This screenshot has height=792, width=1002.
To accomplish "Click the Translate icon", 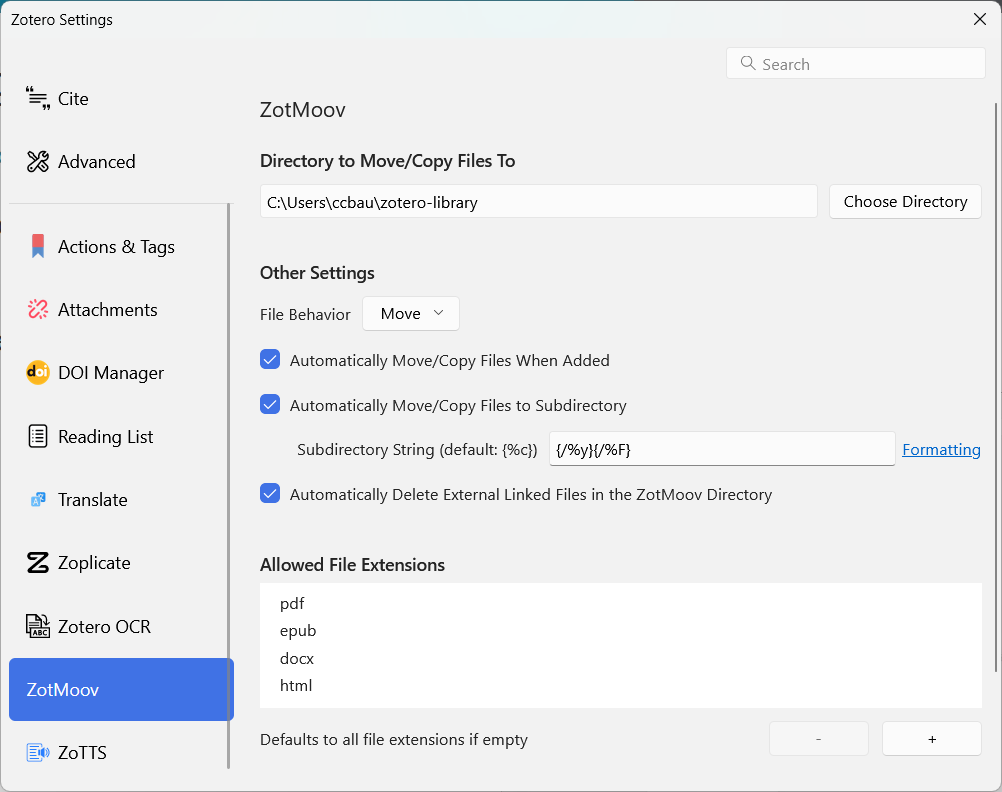I will pos(38,500).
